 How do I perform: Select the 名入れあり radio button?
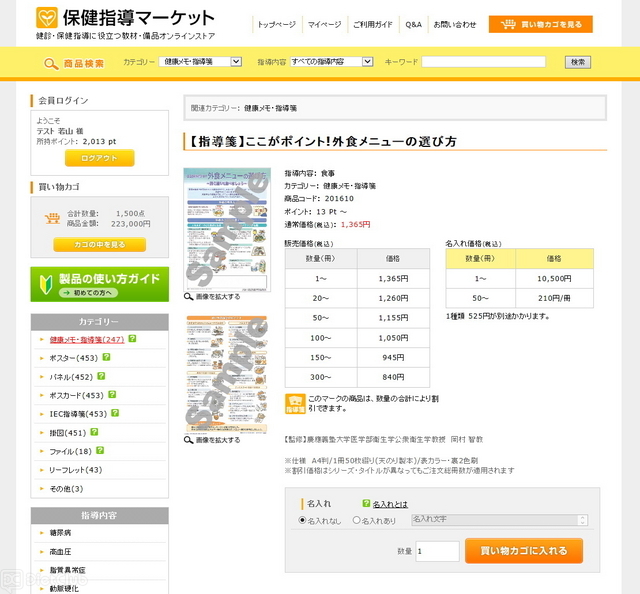point(356,521)
